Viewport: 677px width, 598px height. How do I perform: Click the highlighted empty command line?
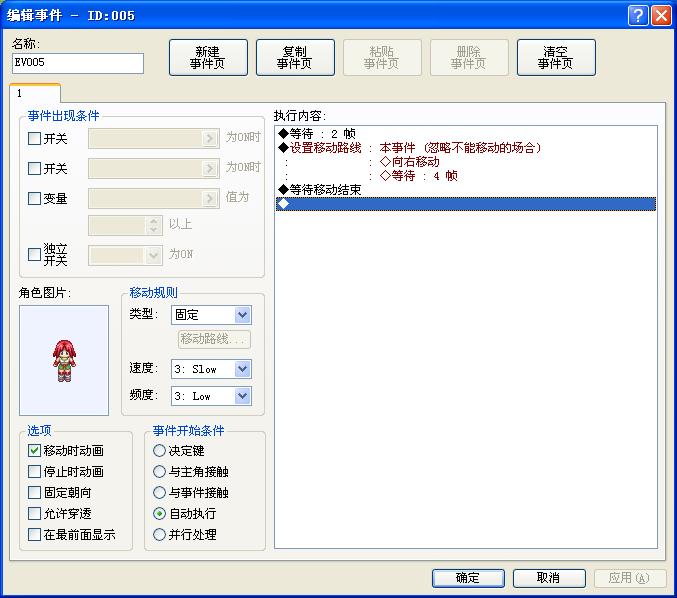pos(466,204)
